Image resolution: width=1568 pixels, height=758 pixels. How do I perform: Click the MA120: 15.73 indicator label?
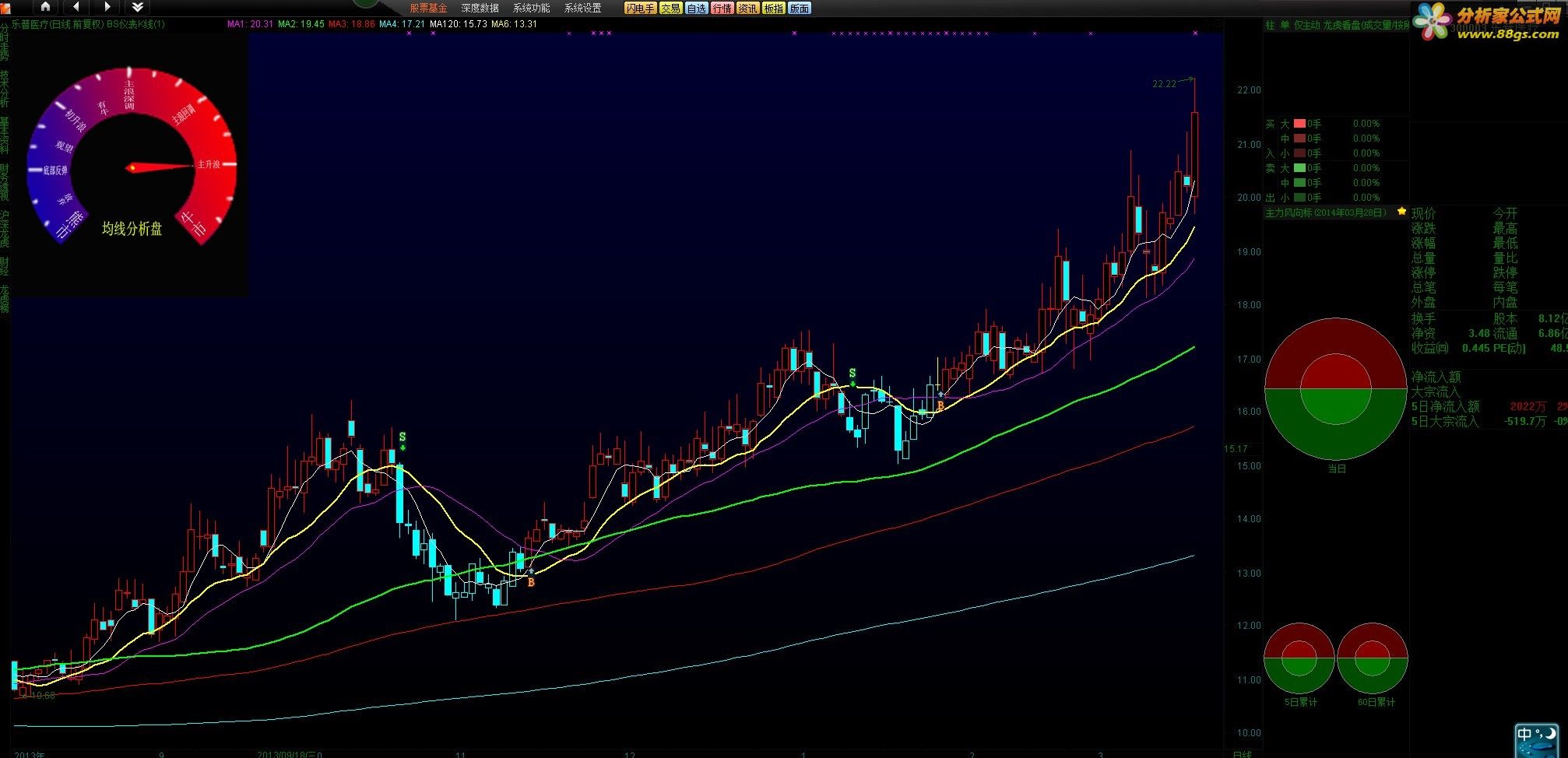tap(458, 24)
